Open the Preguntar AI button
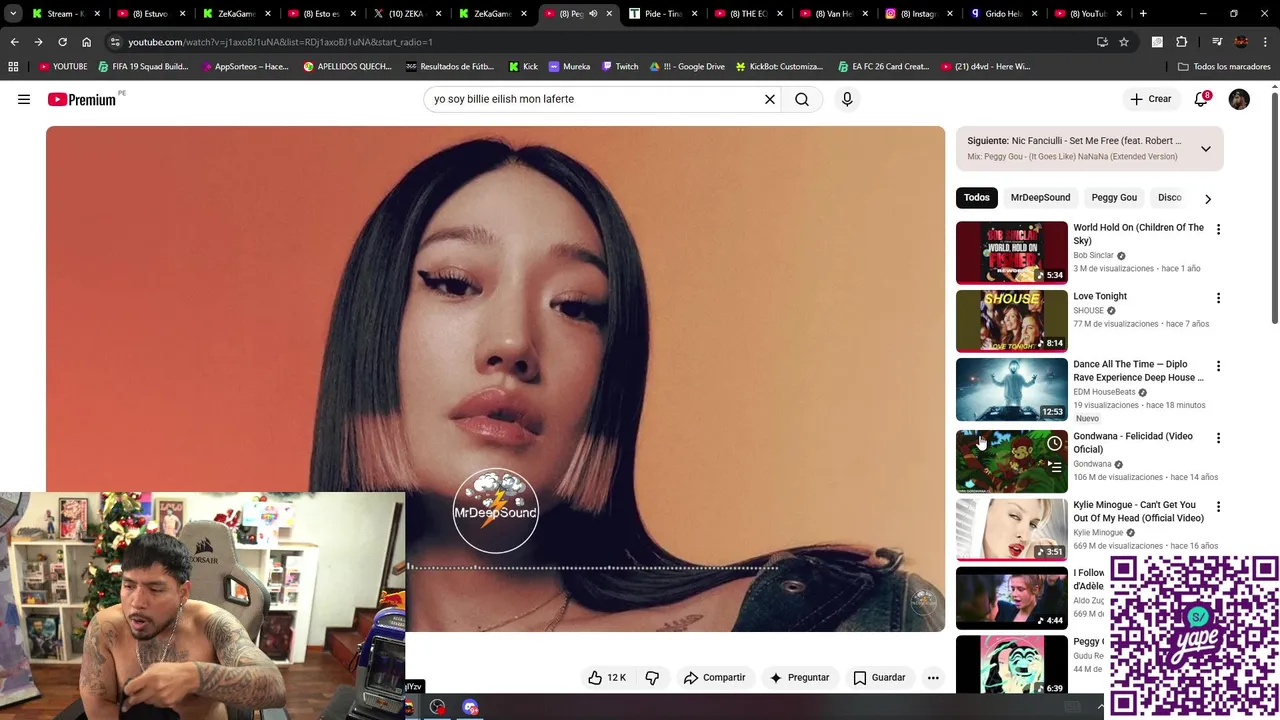 [x=799, y=677]
